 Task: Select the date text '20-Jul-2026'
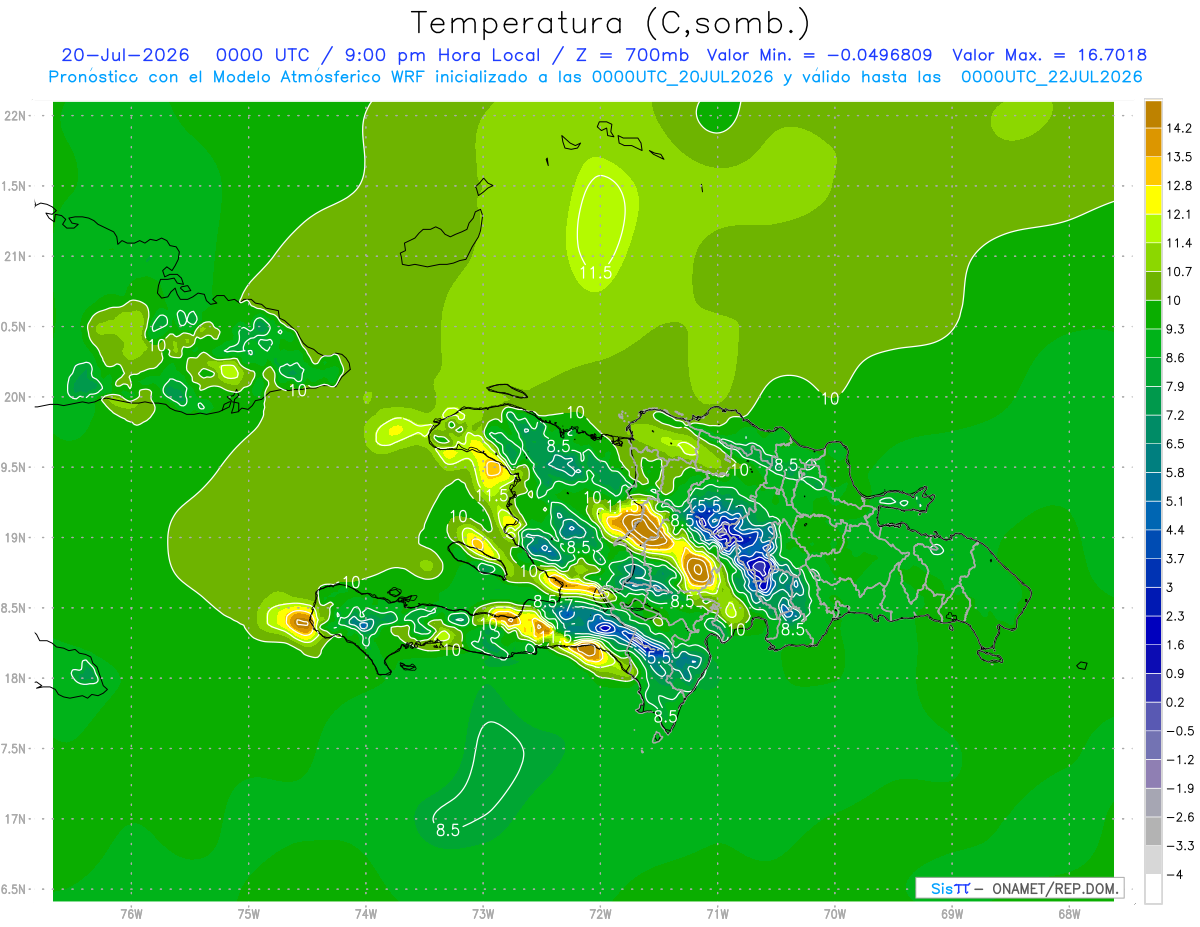click(126, 55)
